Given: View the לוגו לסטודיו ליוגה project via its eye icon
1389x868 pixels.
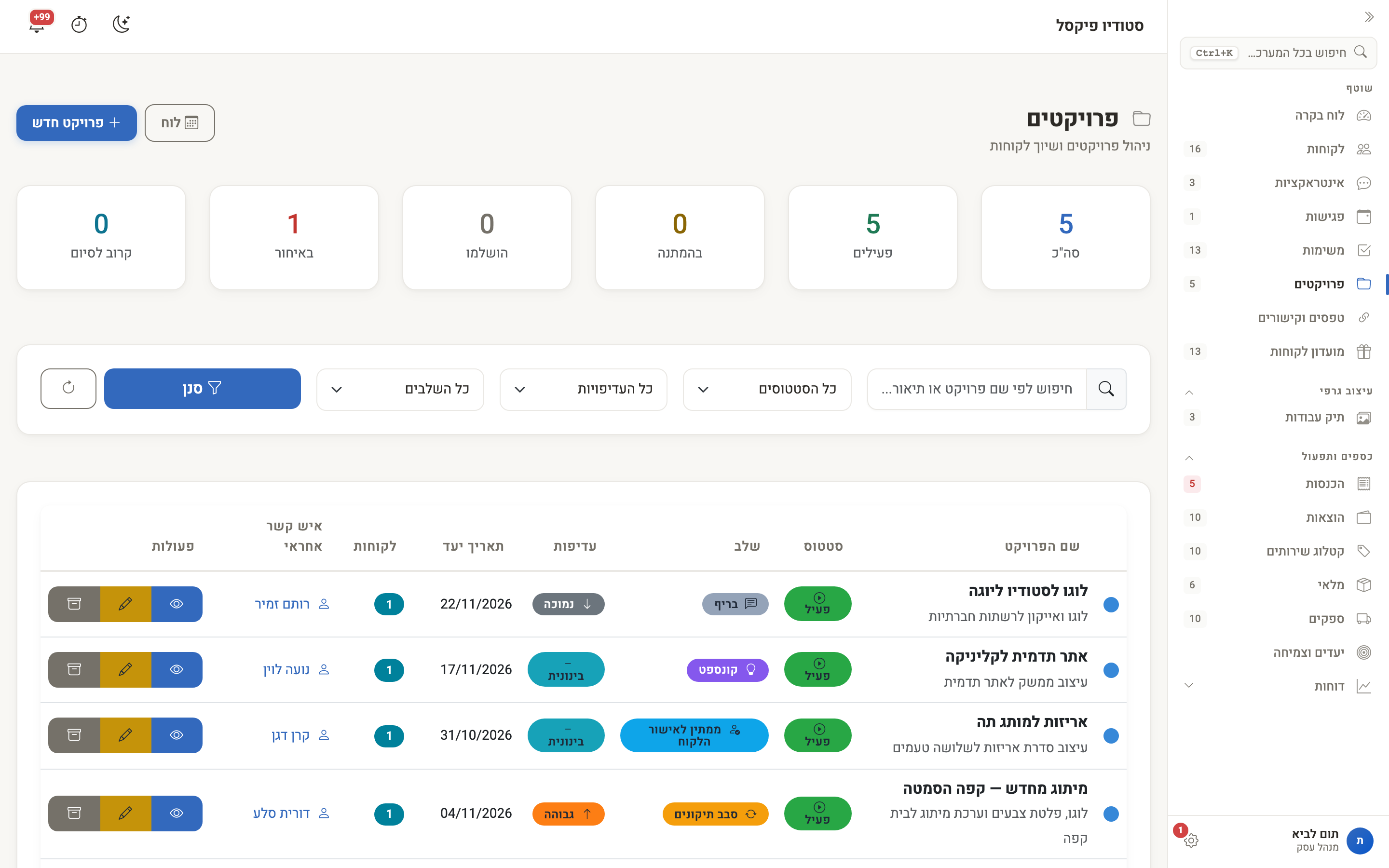Looking at the screenshot, I should point(177,604).
